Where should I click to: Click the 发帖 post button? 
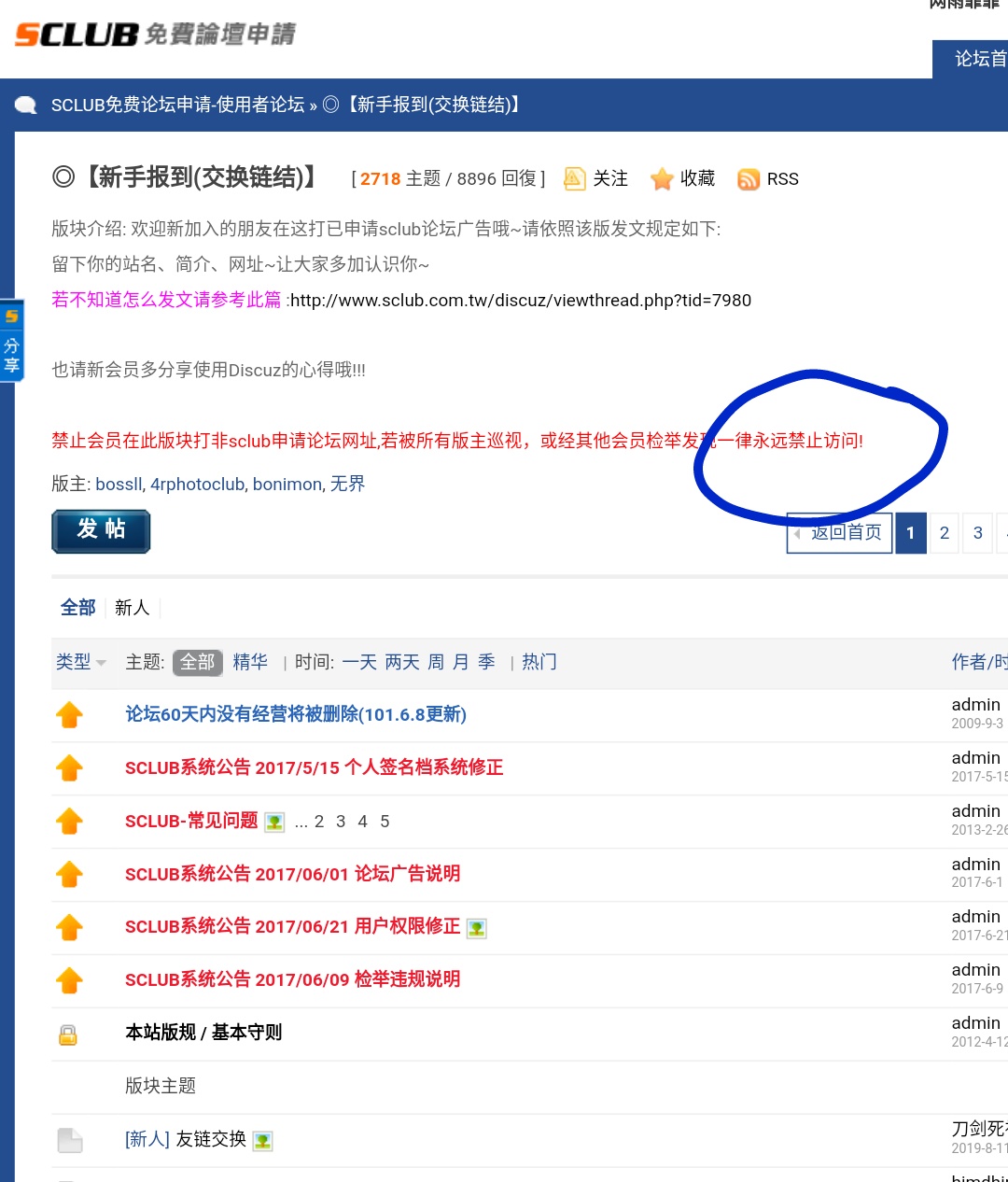[101, 531]
